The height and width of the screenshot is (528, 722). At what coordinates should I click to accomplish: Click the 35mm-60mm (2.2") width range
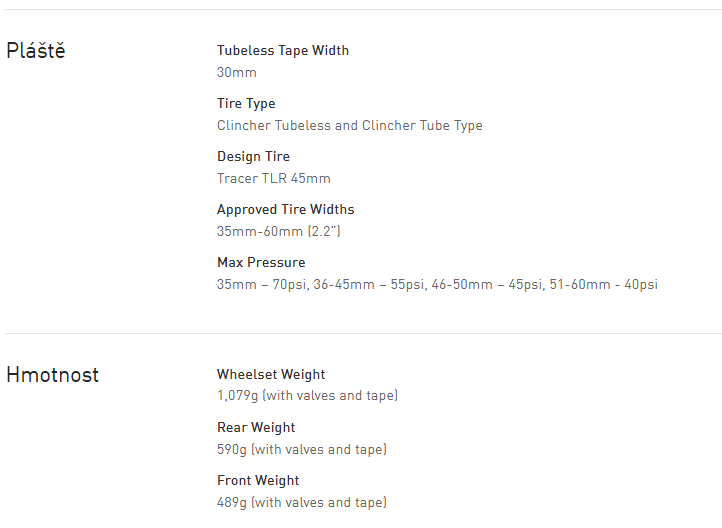click(280, 231)
